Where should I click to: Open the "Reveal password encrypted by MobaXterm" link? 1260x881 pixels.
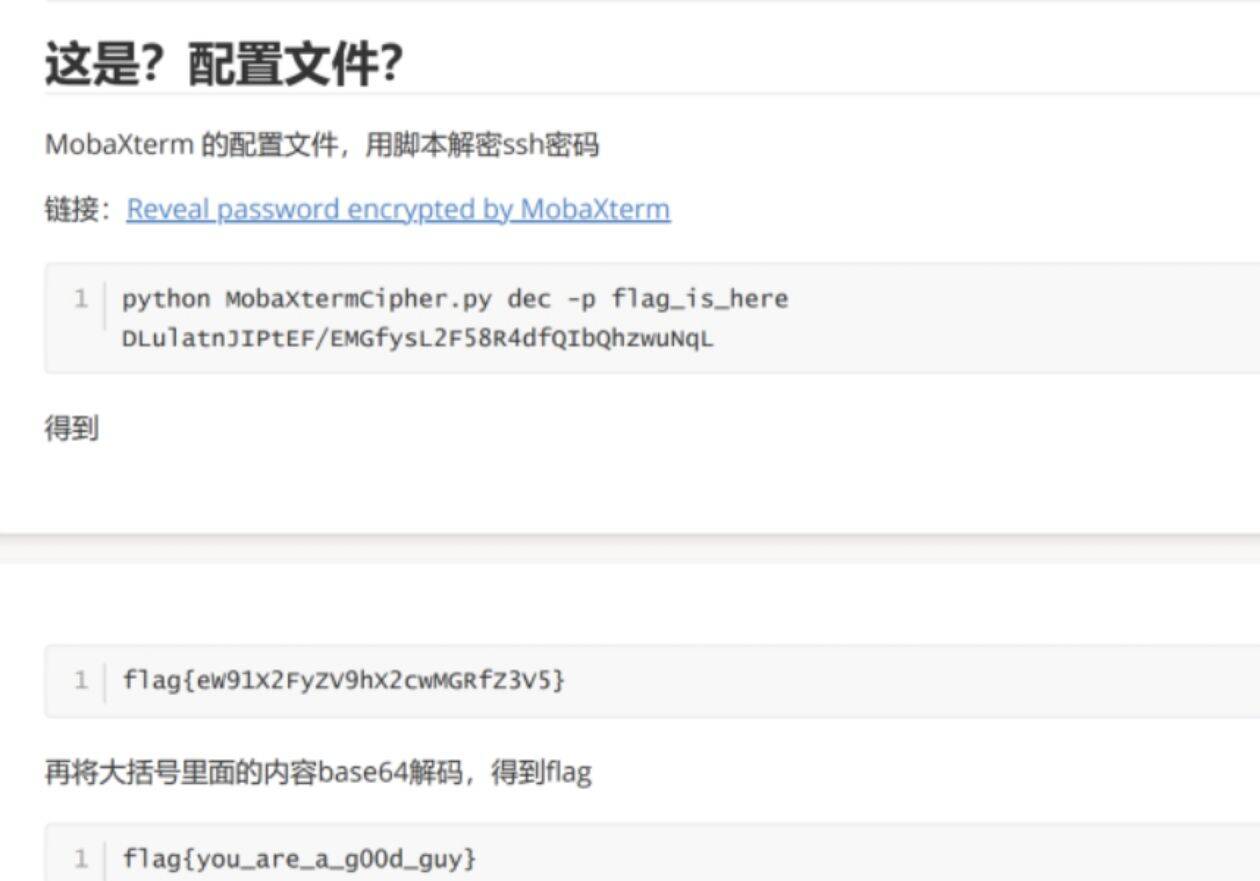click(398, 210)
